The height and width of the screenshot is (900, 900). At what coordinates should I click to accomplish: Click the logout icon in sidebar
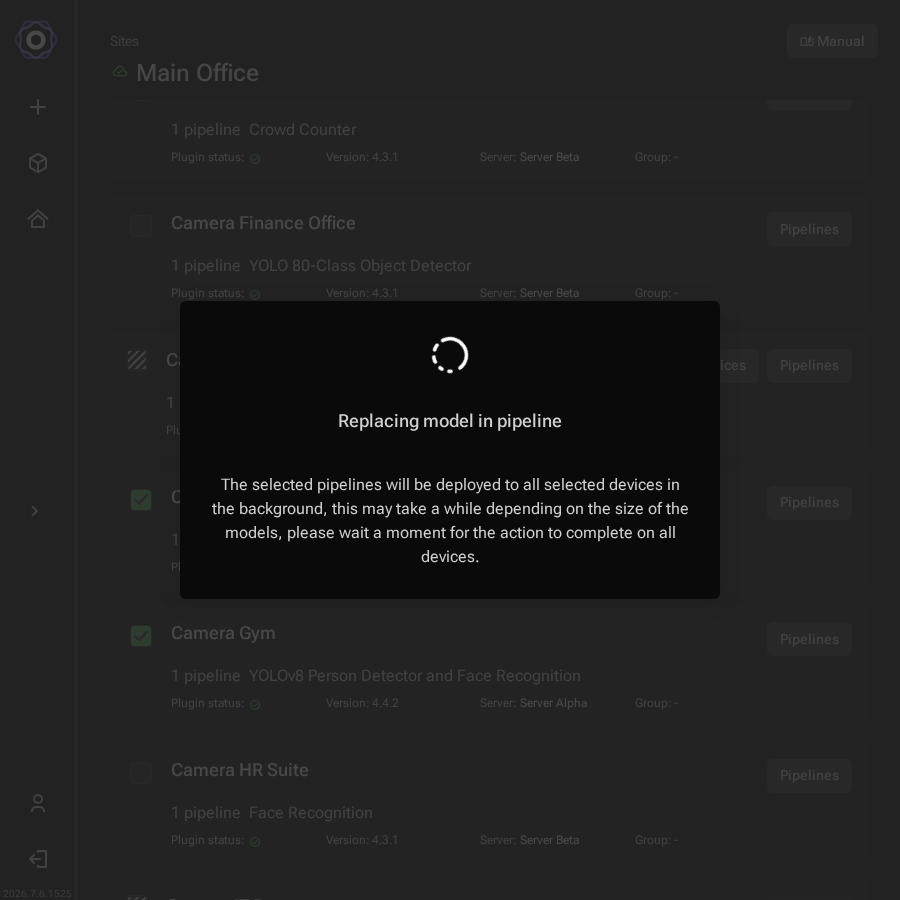click(x=38, y=859)
